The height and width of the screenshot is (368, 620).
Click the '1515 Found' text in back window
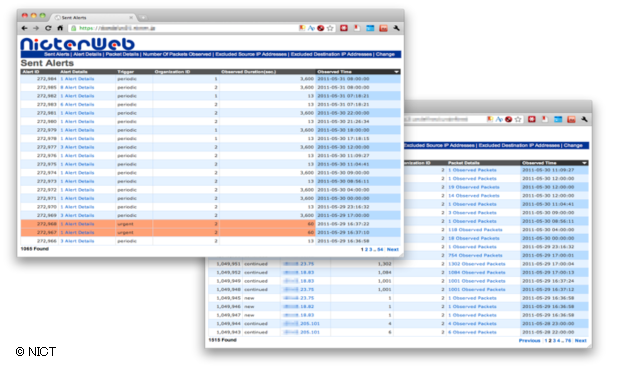click(223, 340)
